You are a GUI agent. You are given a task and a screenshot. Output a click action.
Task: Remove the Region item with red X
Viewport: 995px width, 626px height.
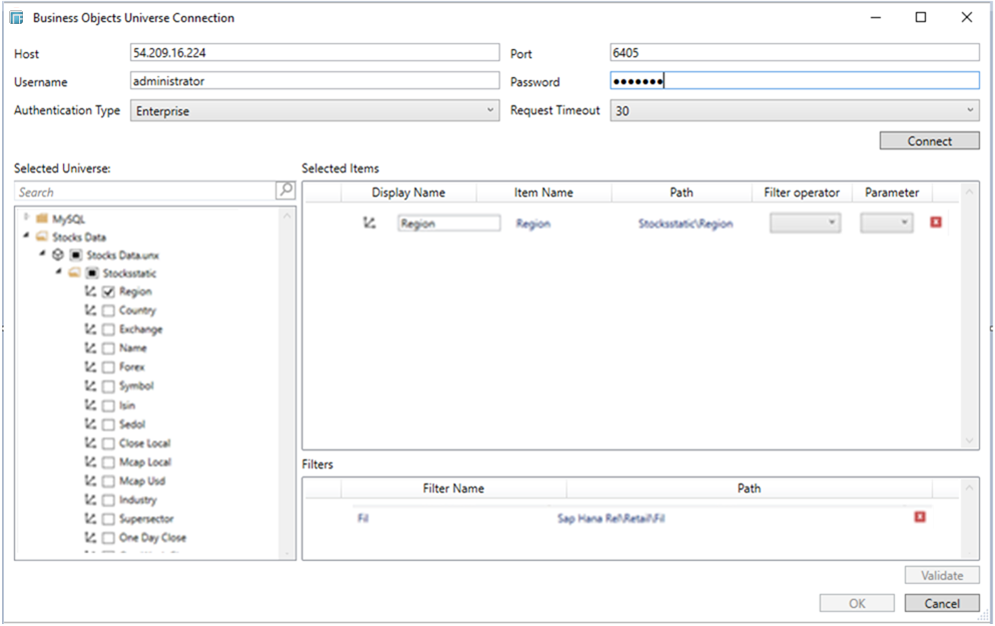[x=935, y=223]
